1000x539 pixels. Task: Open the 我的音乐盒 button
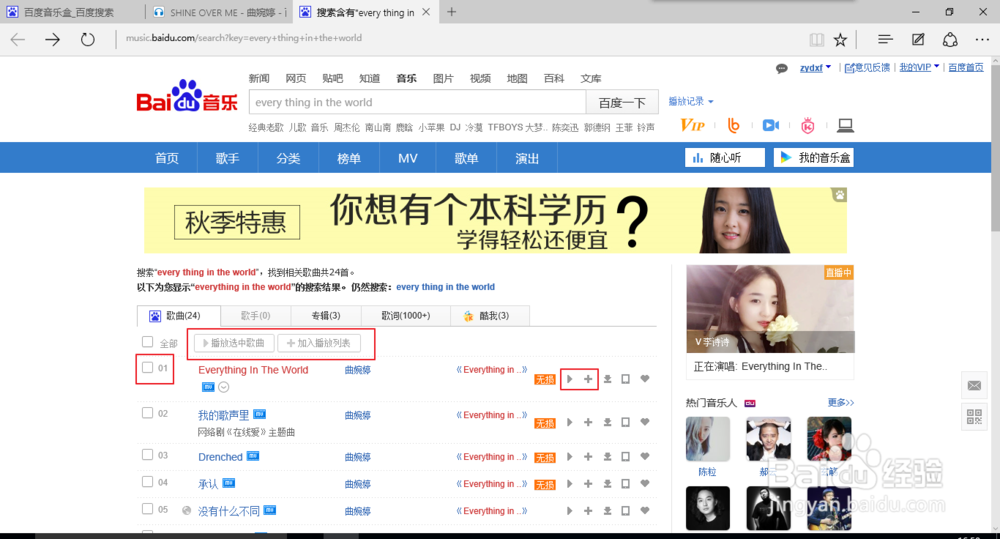coord(814,158)
